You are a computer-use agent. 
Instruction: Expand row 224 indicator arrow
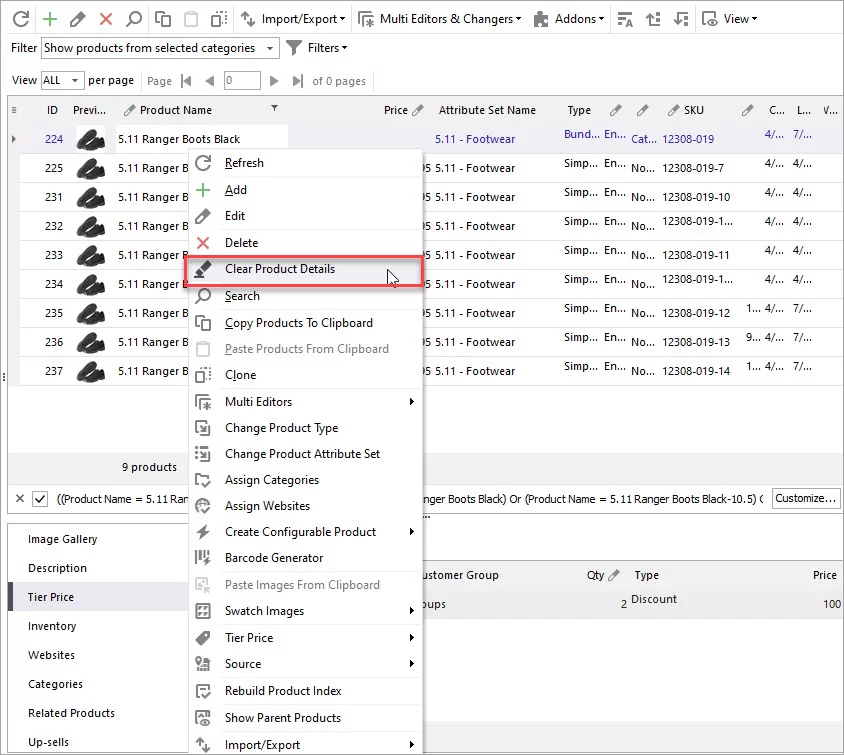tap(14, 139)
